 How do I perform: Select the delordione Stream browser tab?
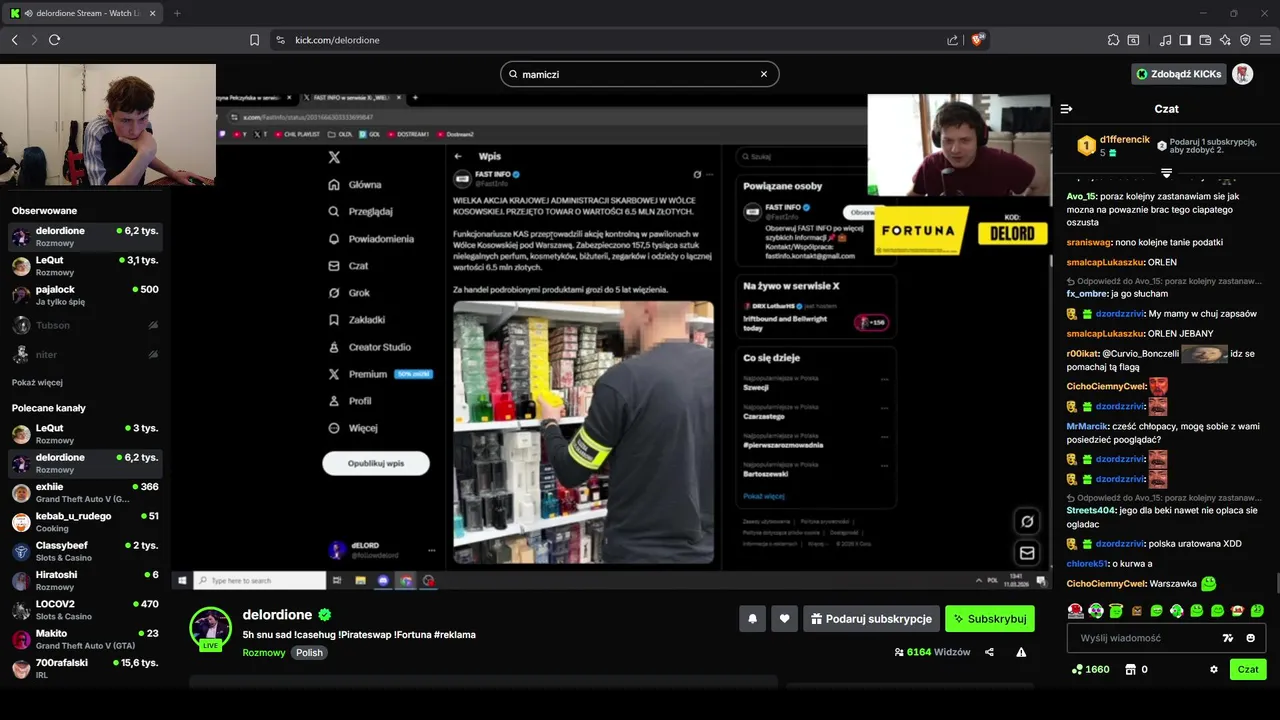coord(84,13)
